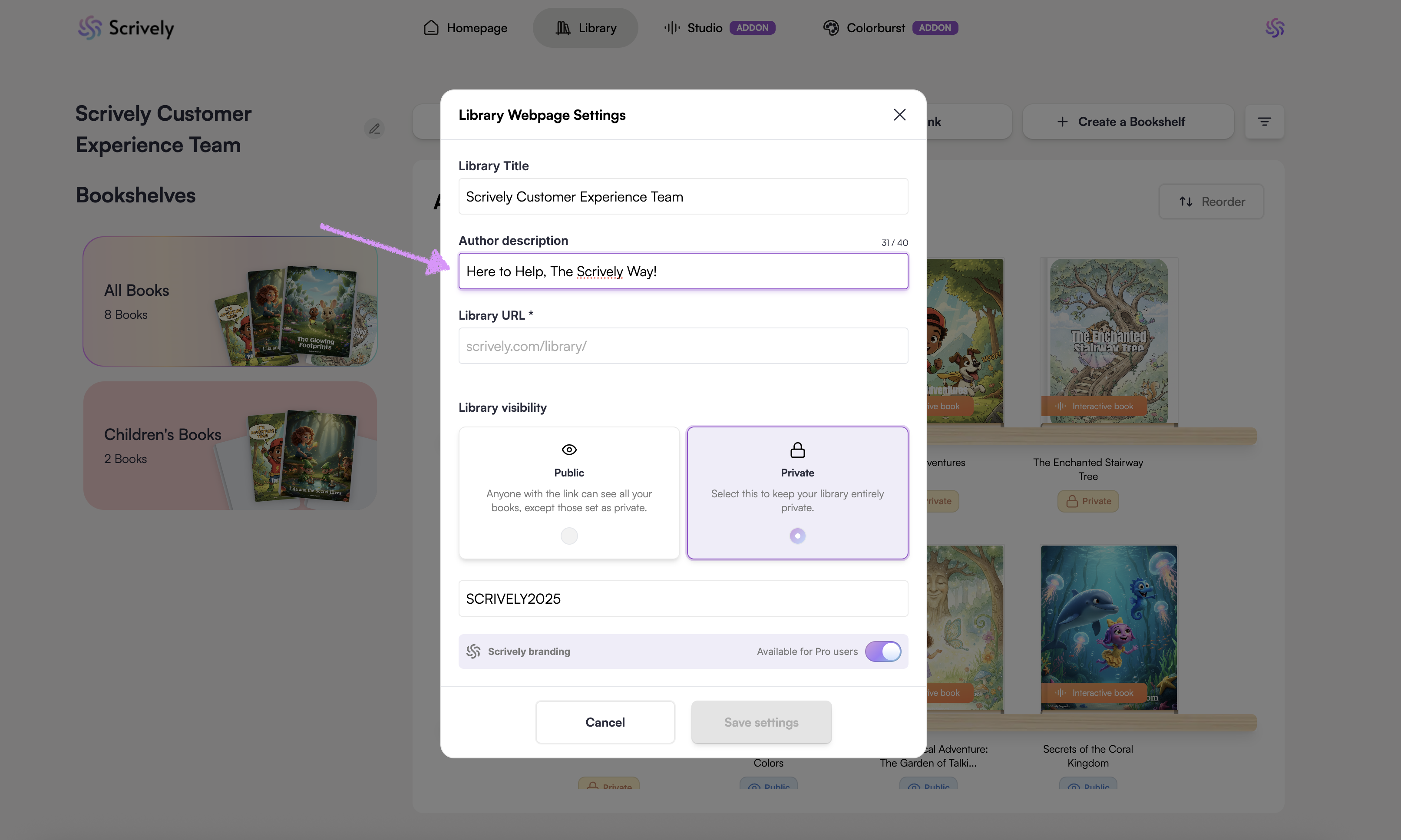This screenshot has height=840, width=1401.
Task: Open the filter icon next to Create a Bookshelf
Action: click(1264, 122)
